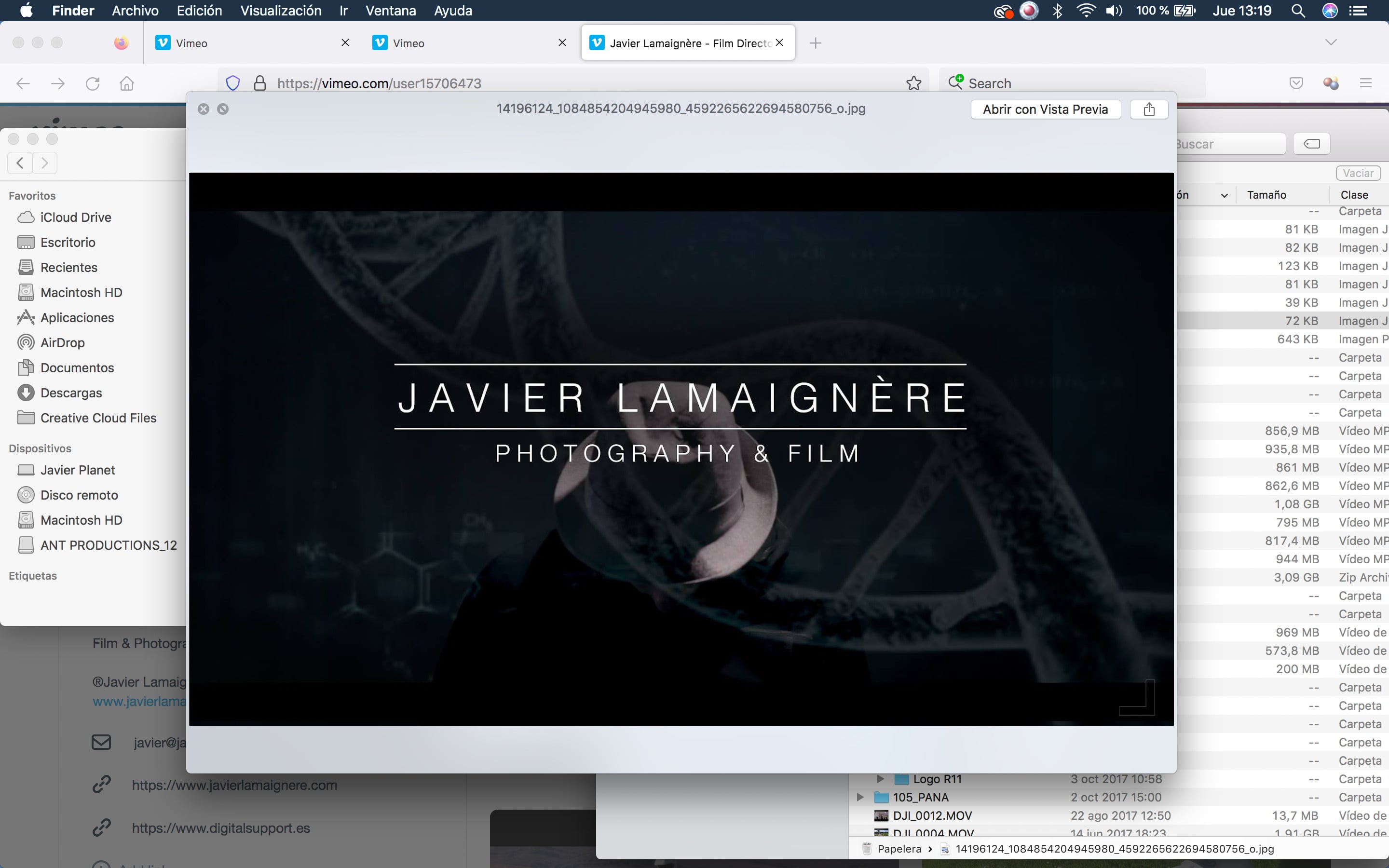Open Documentos in the sidebar
Screen dimensions: 1389x868
pos(77,368)
